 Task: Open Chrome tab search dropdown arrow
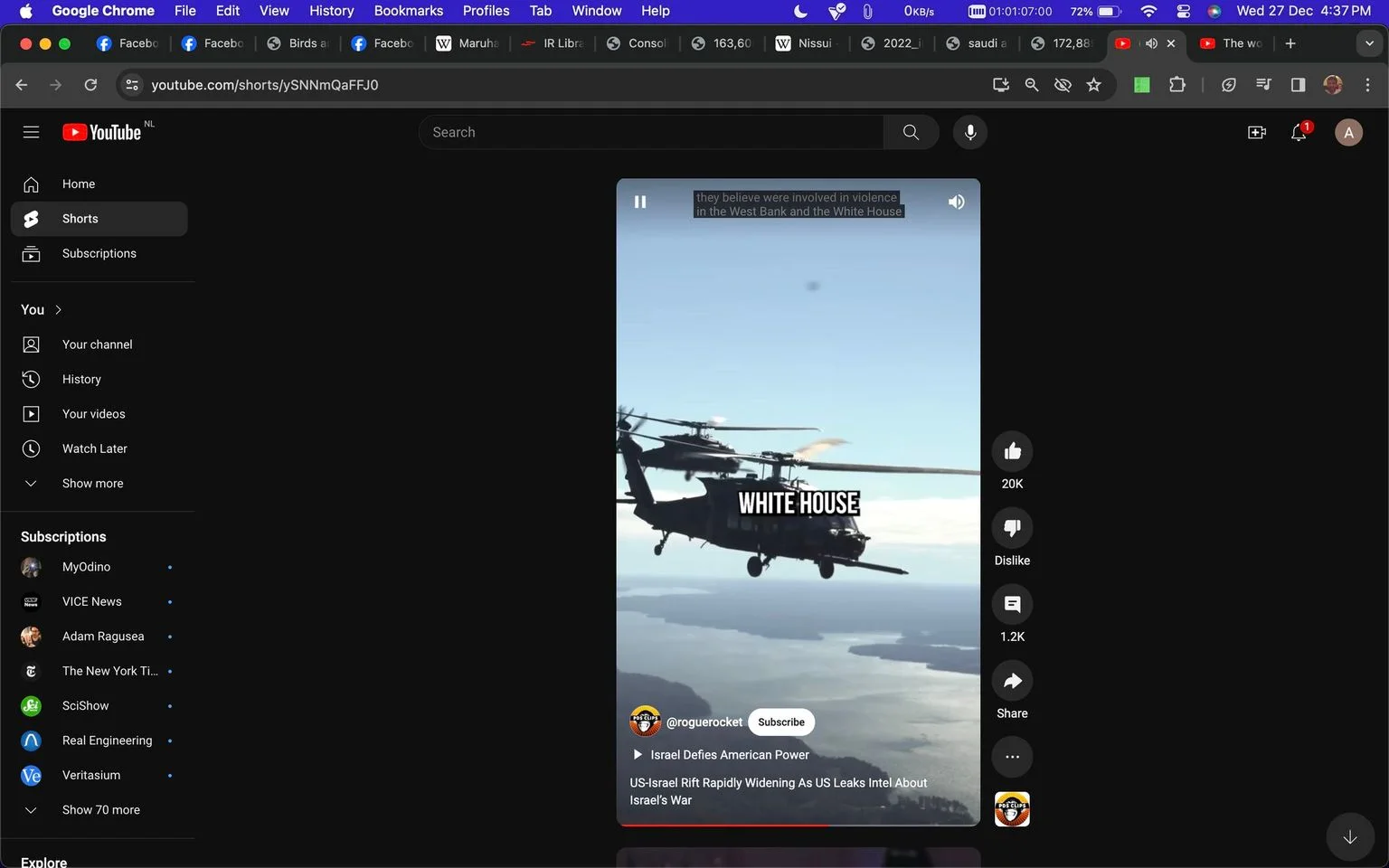(1368, 43)
